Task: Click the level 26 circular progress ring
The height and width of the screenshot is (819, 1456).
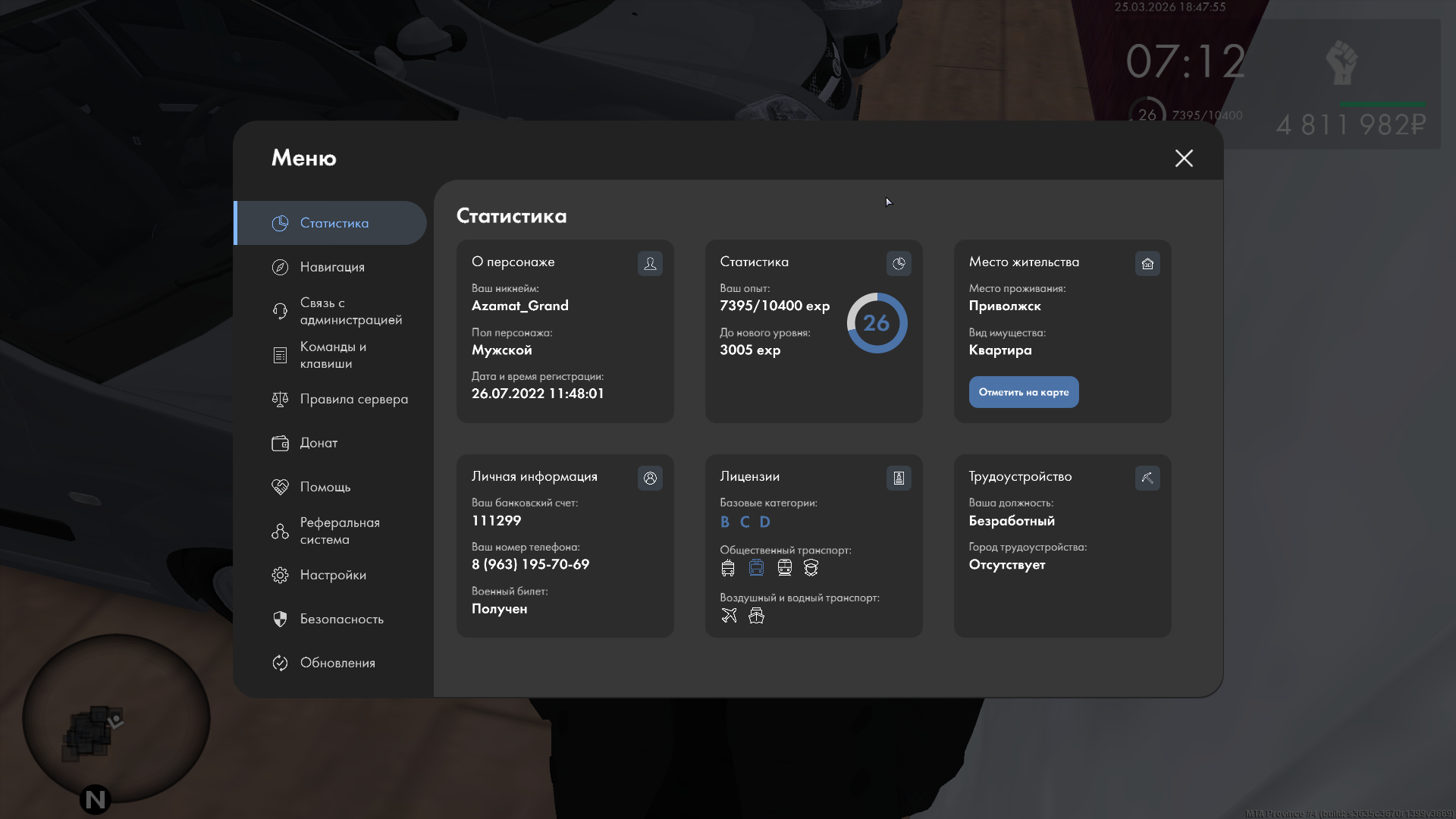Action: 877,323
